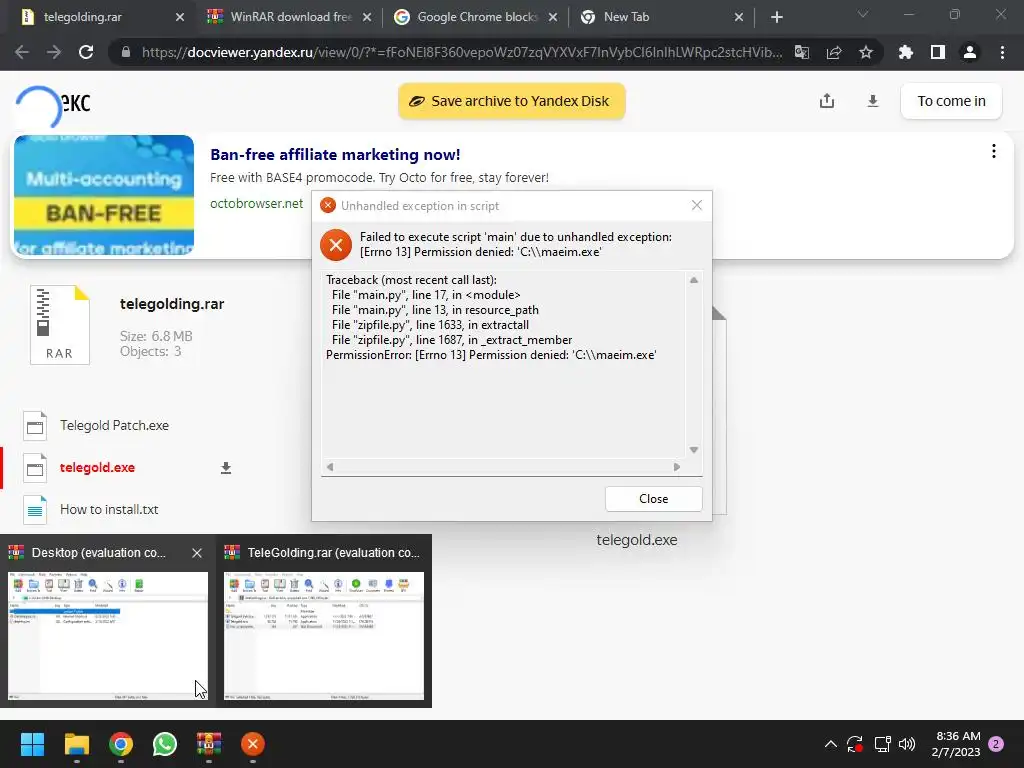This screenshot has width=1024, height=768.
Task: Click error script icon in taskbar
Action: point(253,744)
